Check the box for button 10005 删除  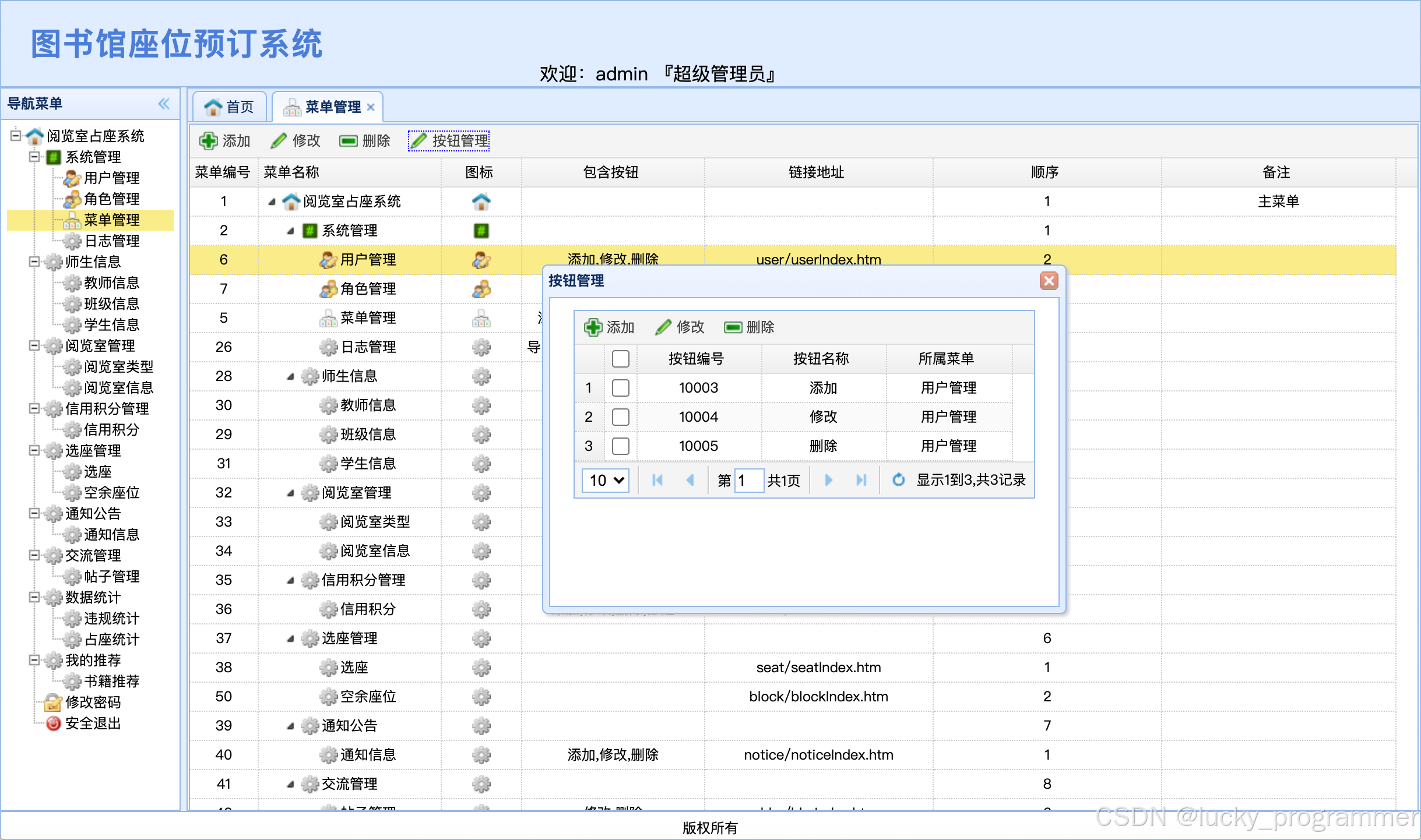(x=620, y=446)
